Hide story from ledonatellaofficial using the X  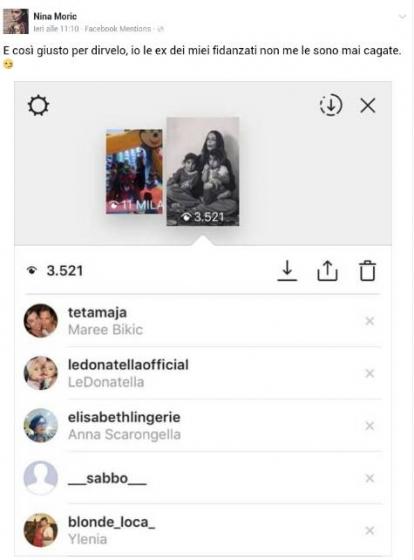[x=370, y=374]
